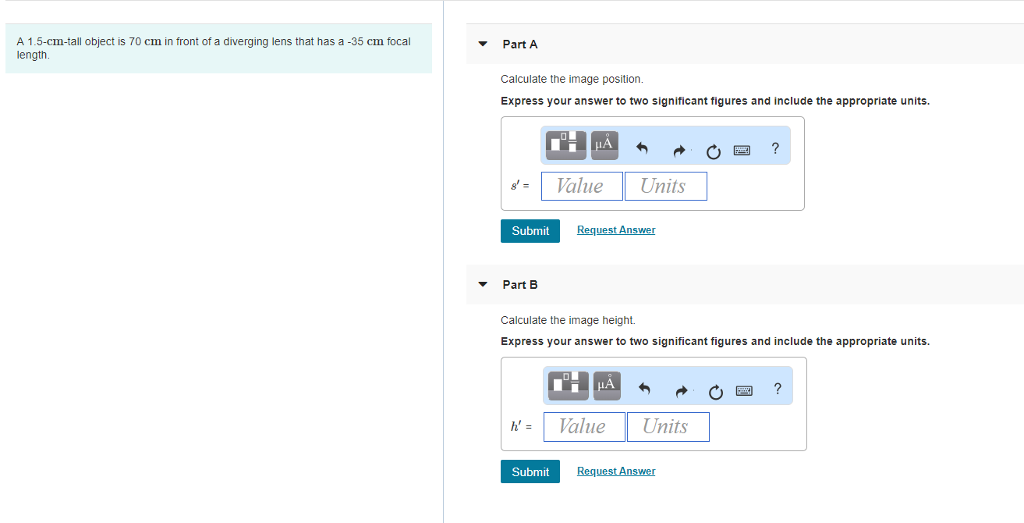Show keyboard shortcuts for Part A
The height and width of the screenshot is (523, 1024).
coord(742,151)
